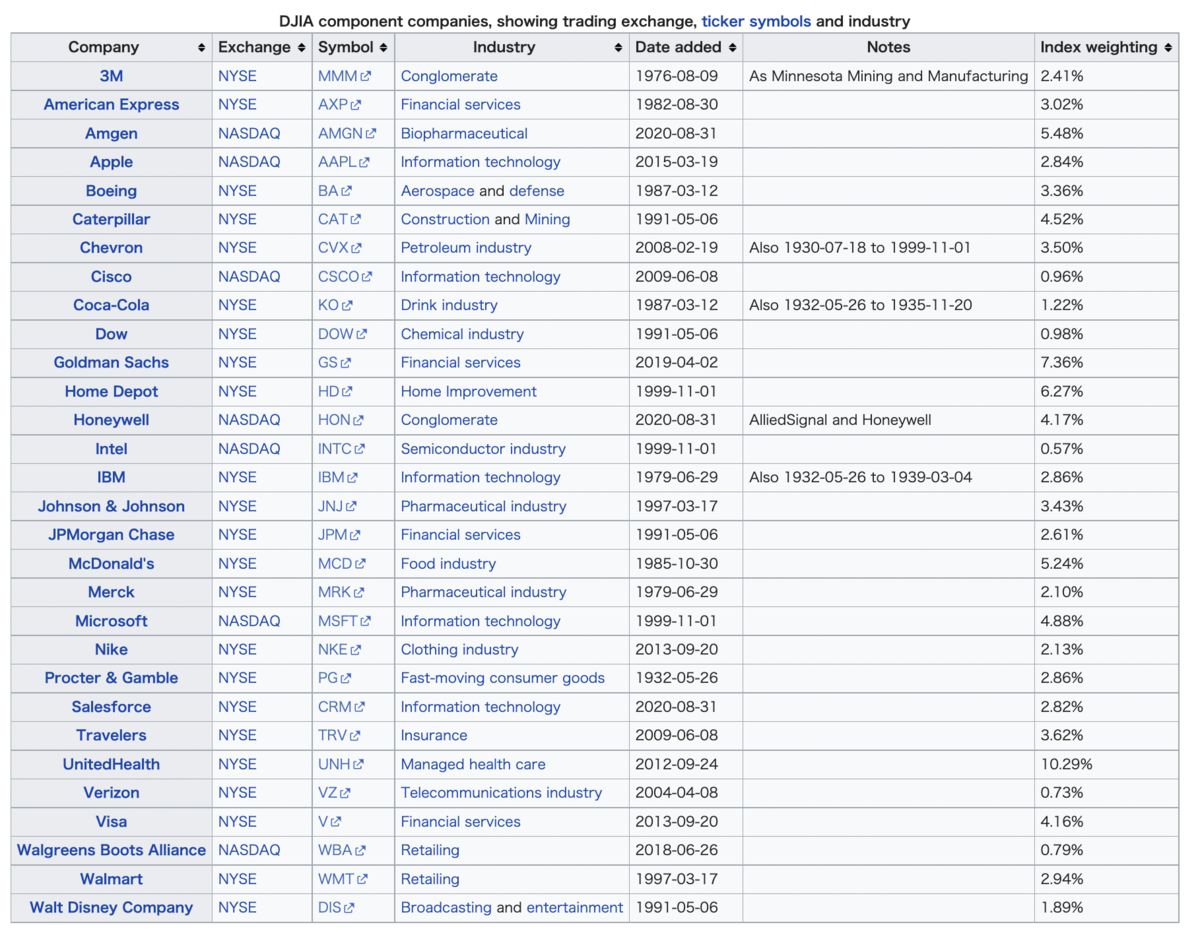Open the Coca-Cola company link

pos(111,305)
